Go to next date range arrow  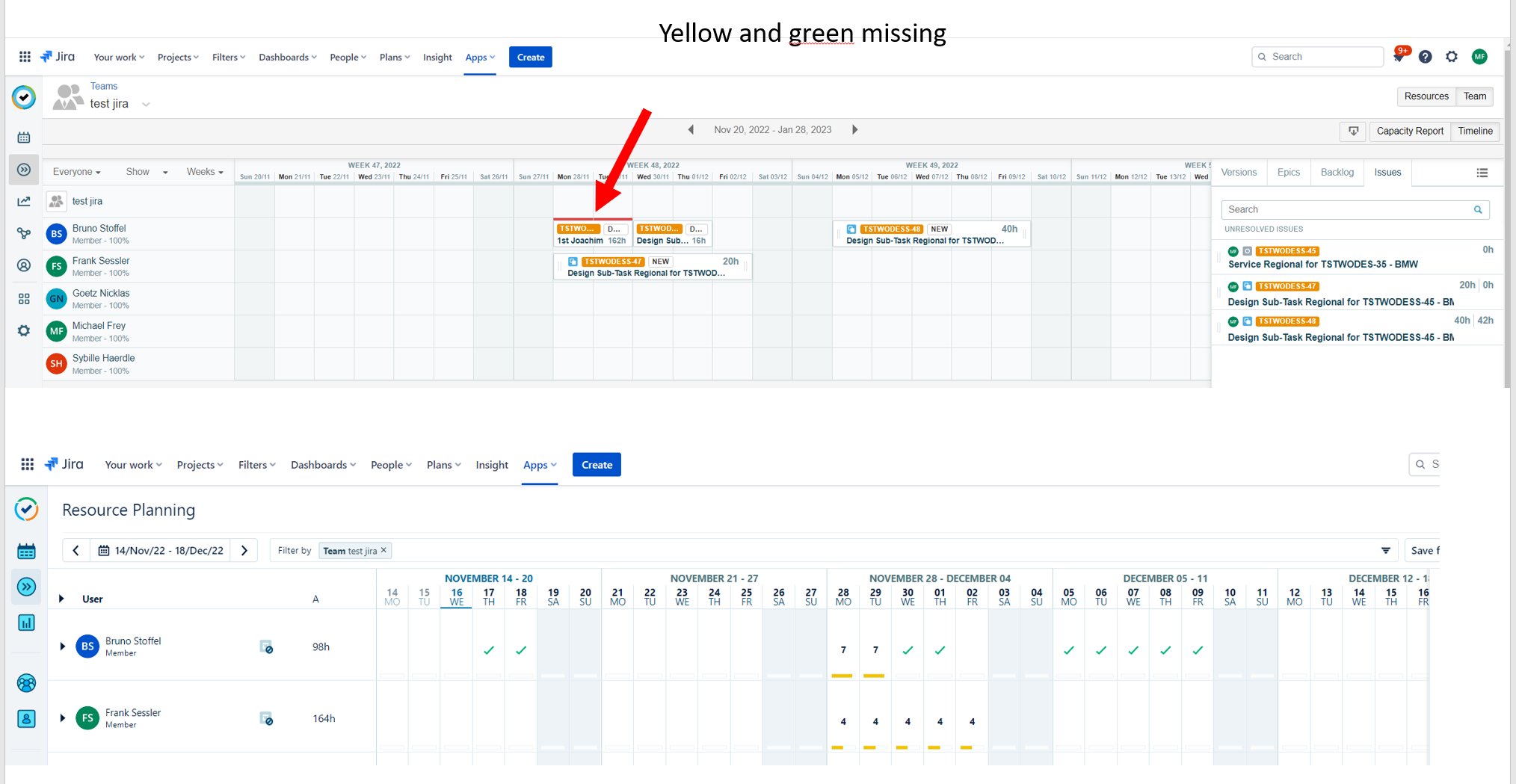854,130
